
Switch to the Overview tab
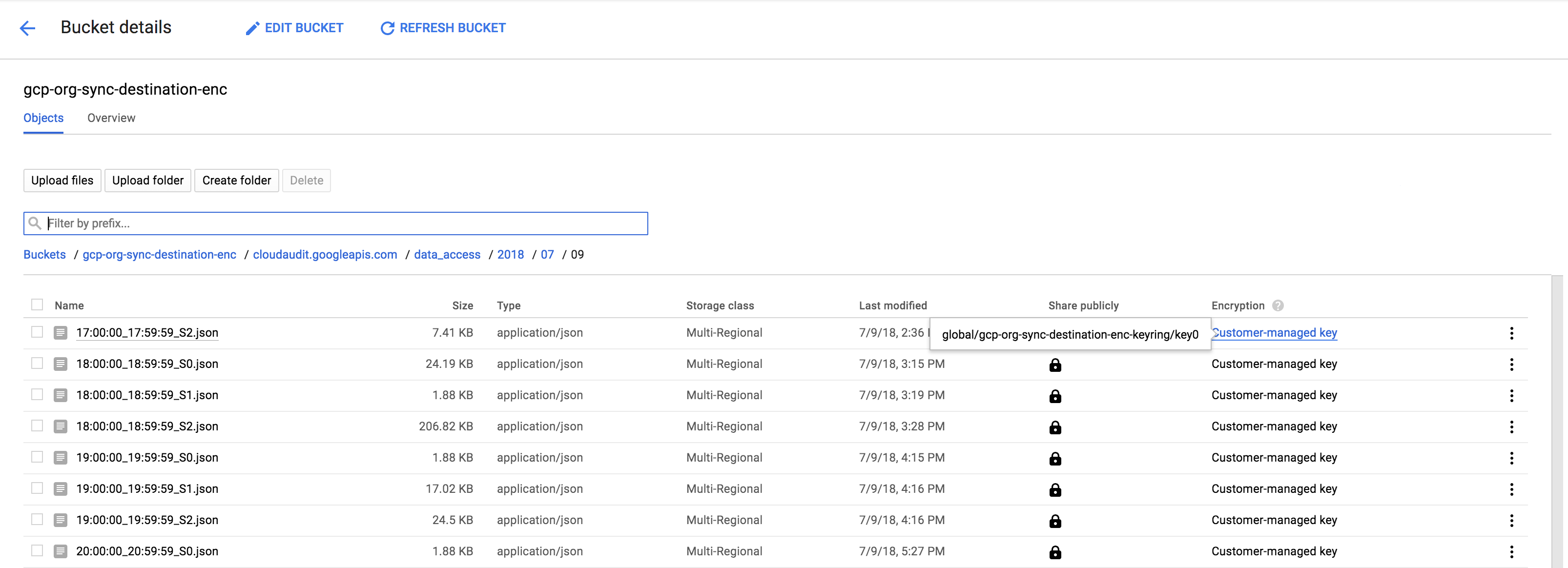[x=111, y=118]
